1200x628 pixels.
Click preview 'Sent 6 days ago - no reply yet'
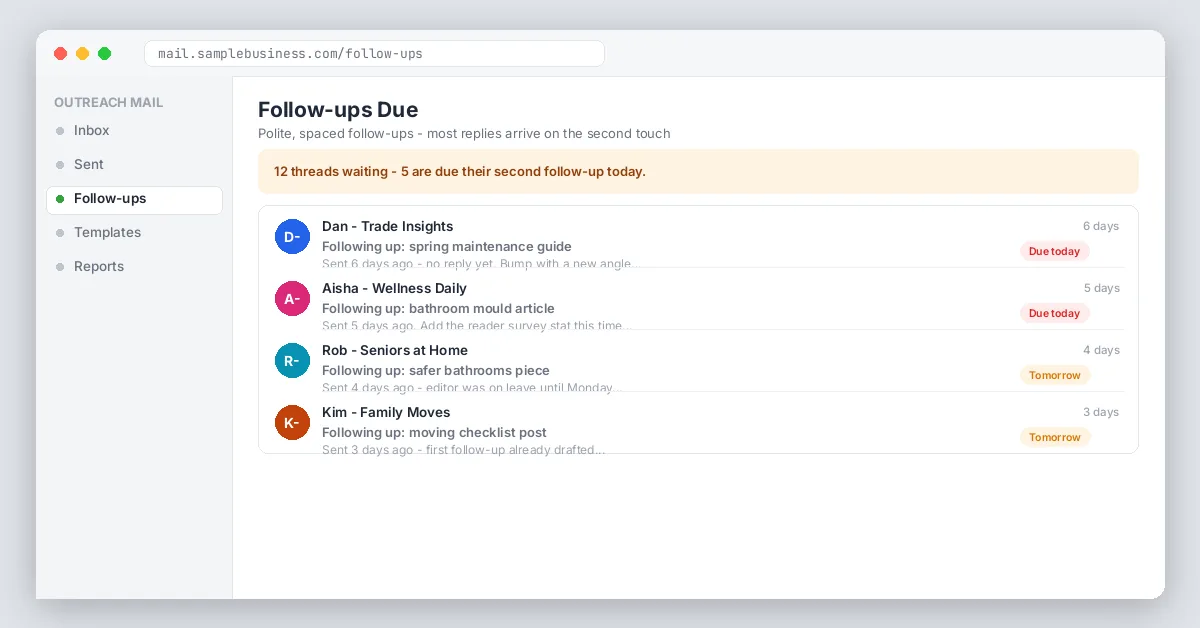[407, 264]
